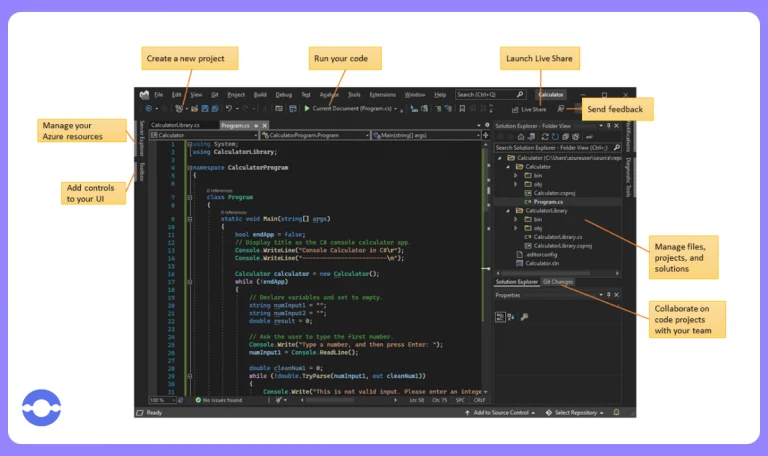
Task: Click the Collapse All icon in Solution Explorer
Action: (565, 137)
